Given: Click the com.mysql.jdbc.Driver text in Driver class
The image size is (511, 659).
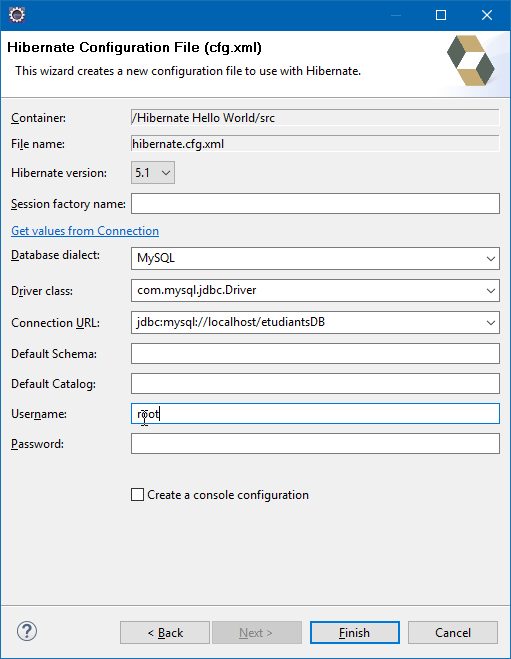Looking at the screenshot, I should tap(197, 290).
